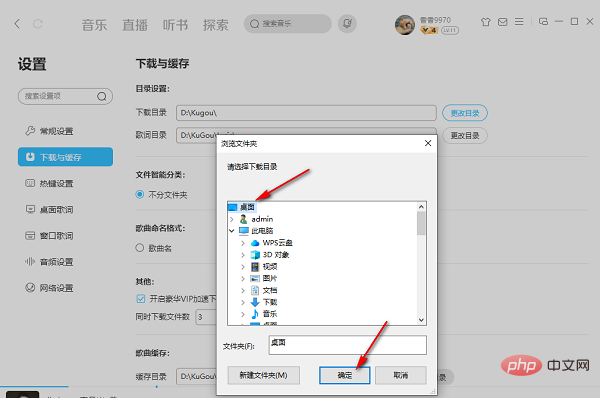Click the folder tree scrollbar down arrow

(x=421, y=320)
